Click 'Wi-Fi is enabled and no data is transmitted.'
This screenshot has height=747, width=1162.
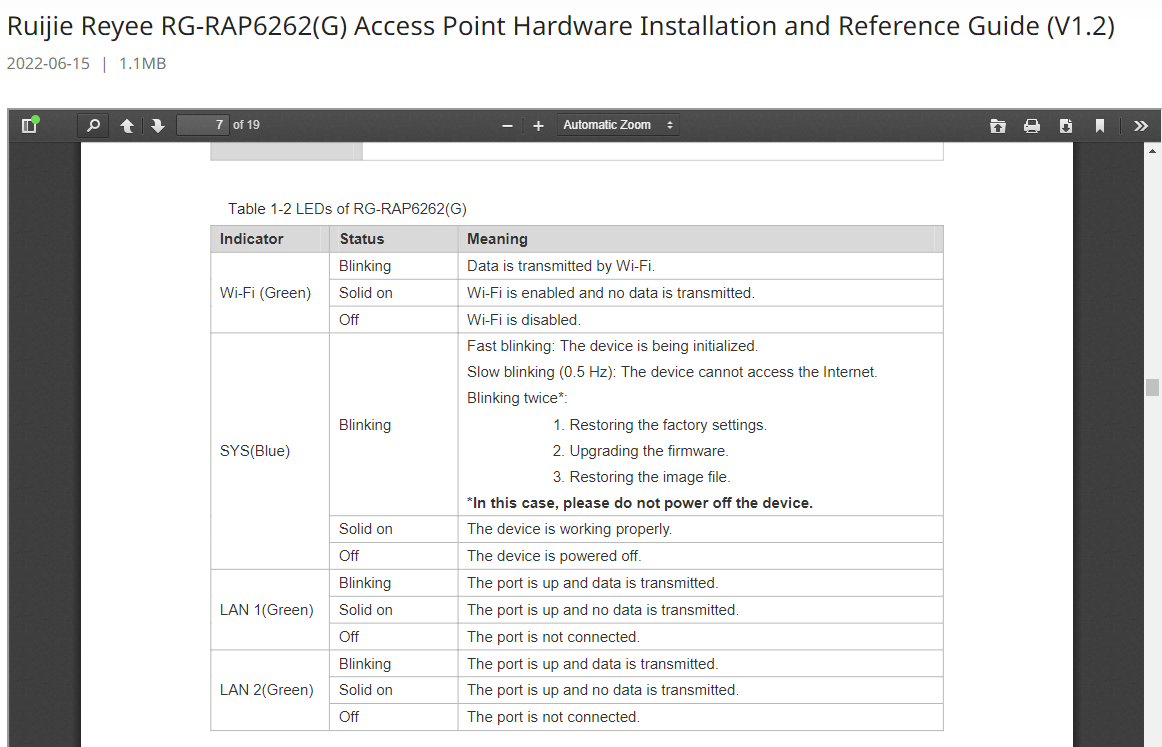pos(611,293)
